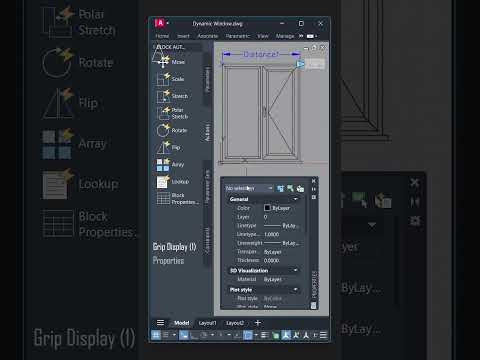Toggle object snap highlighted status bar button
Viewport: 480px width, 360px height.
(248, 335)
